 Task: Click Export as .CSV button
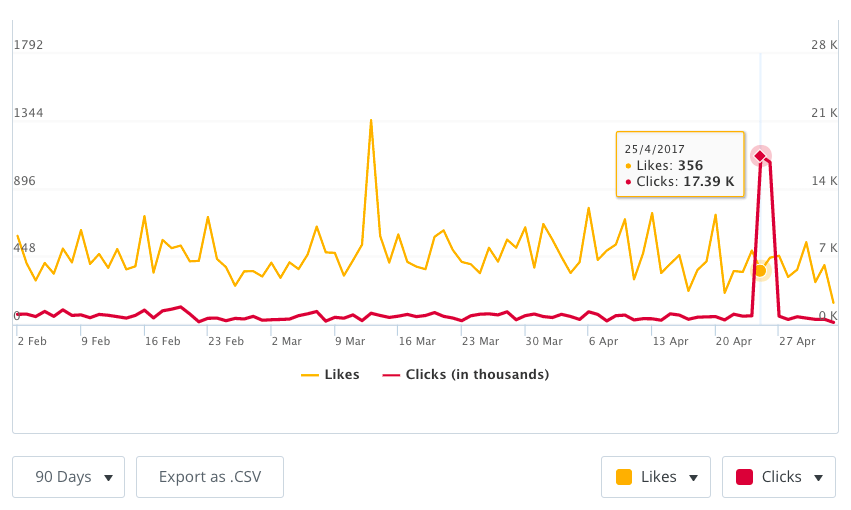coord(210,477)
